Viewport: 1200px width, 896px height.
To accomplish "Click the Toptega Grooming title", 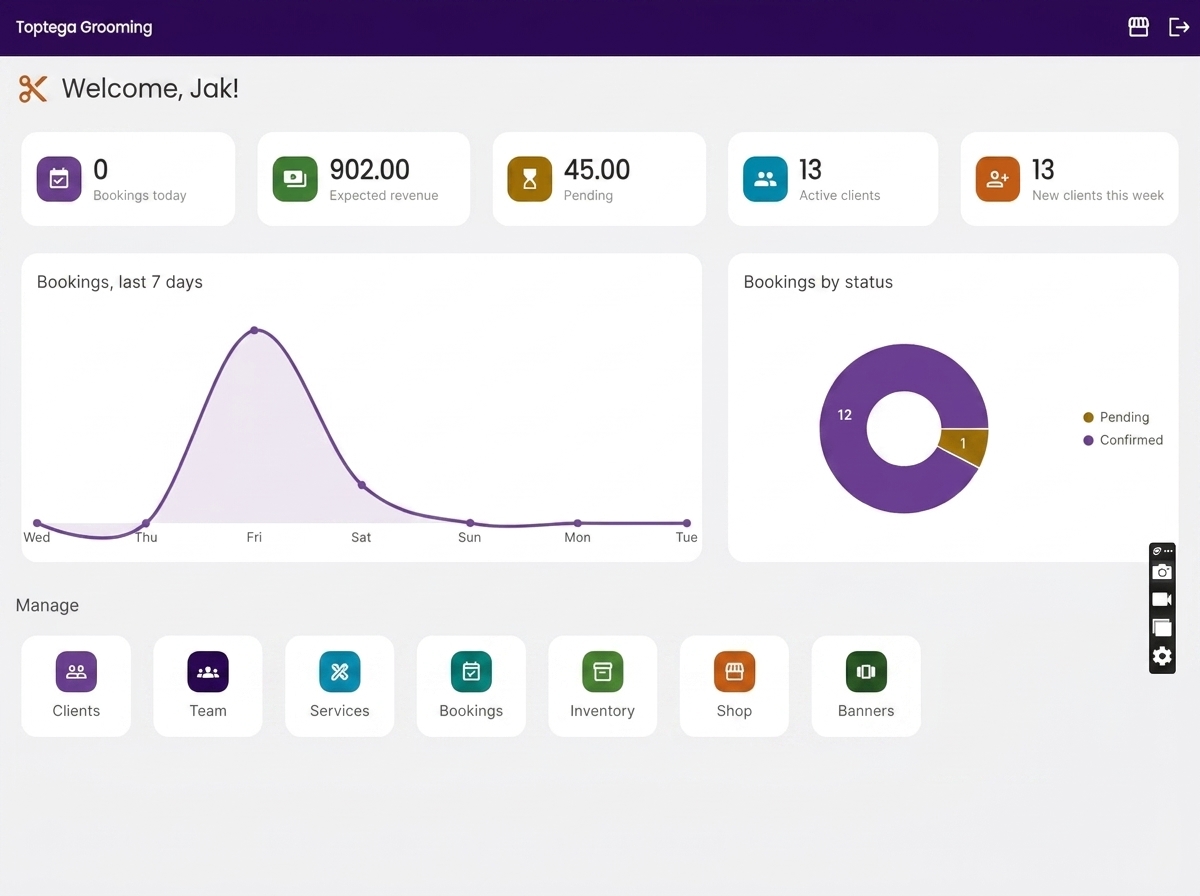I will point(84,27).
